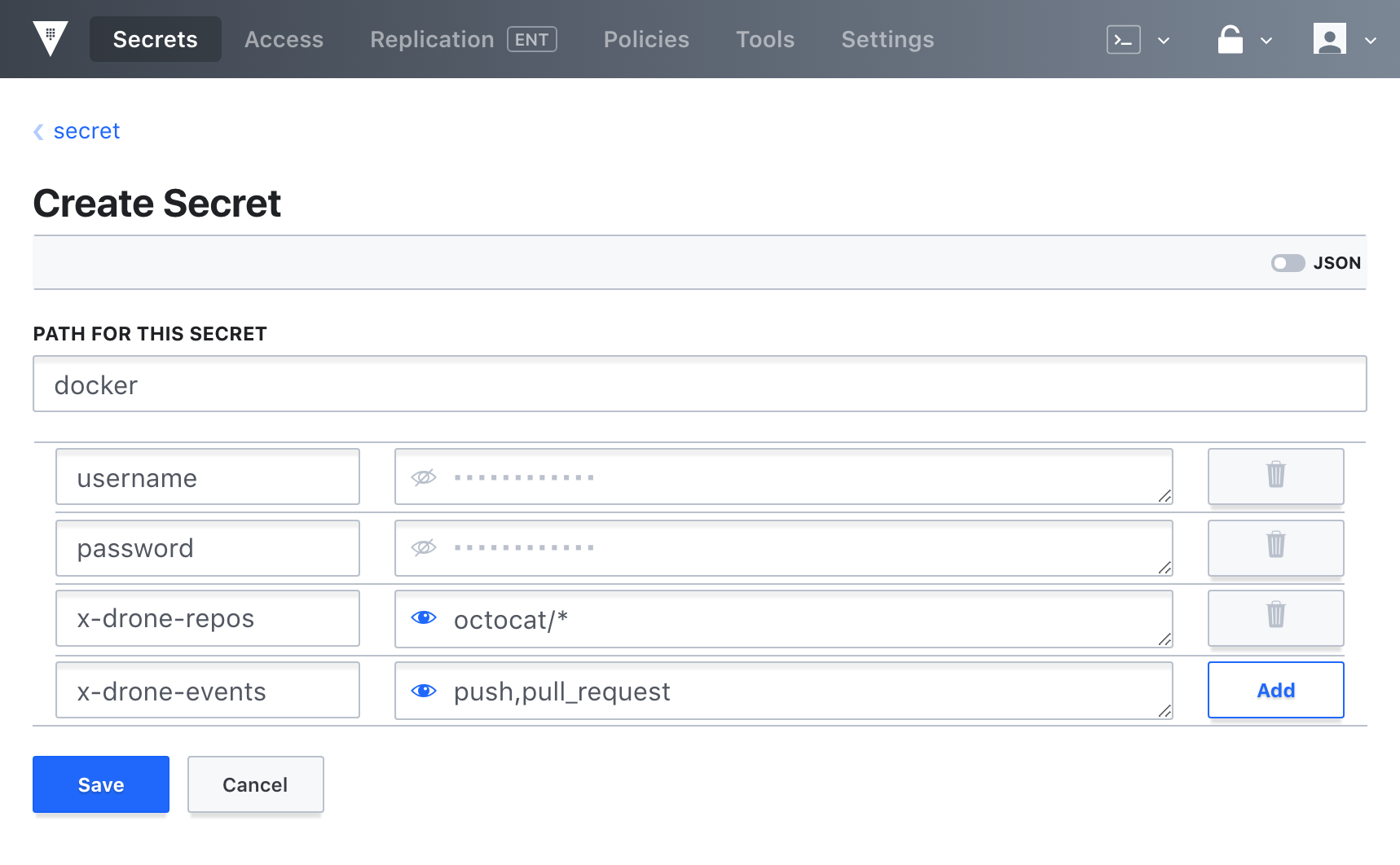Open the Access tab

point(284,39)
